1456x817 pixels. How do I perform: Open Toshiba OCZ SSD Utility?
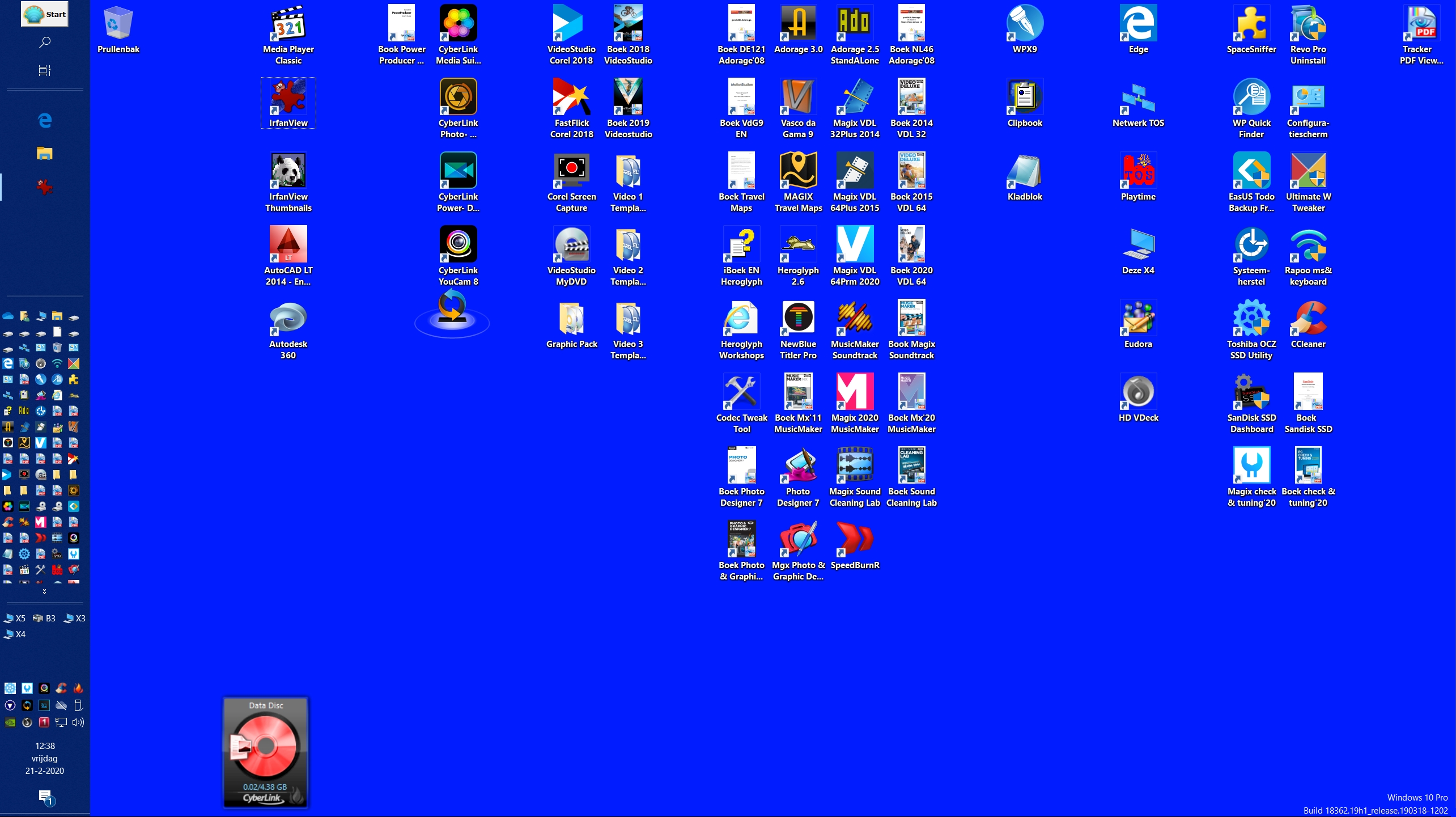point(1251,331)
